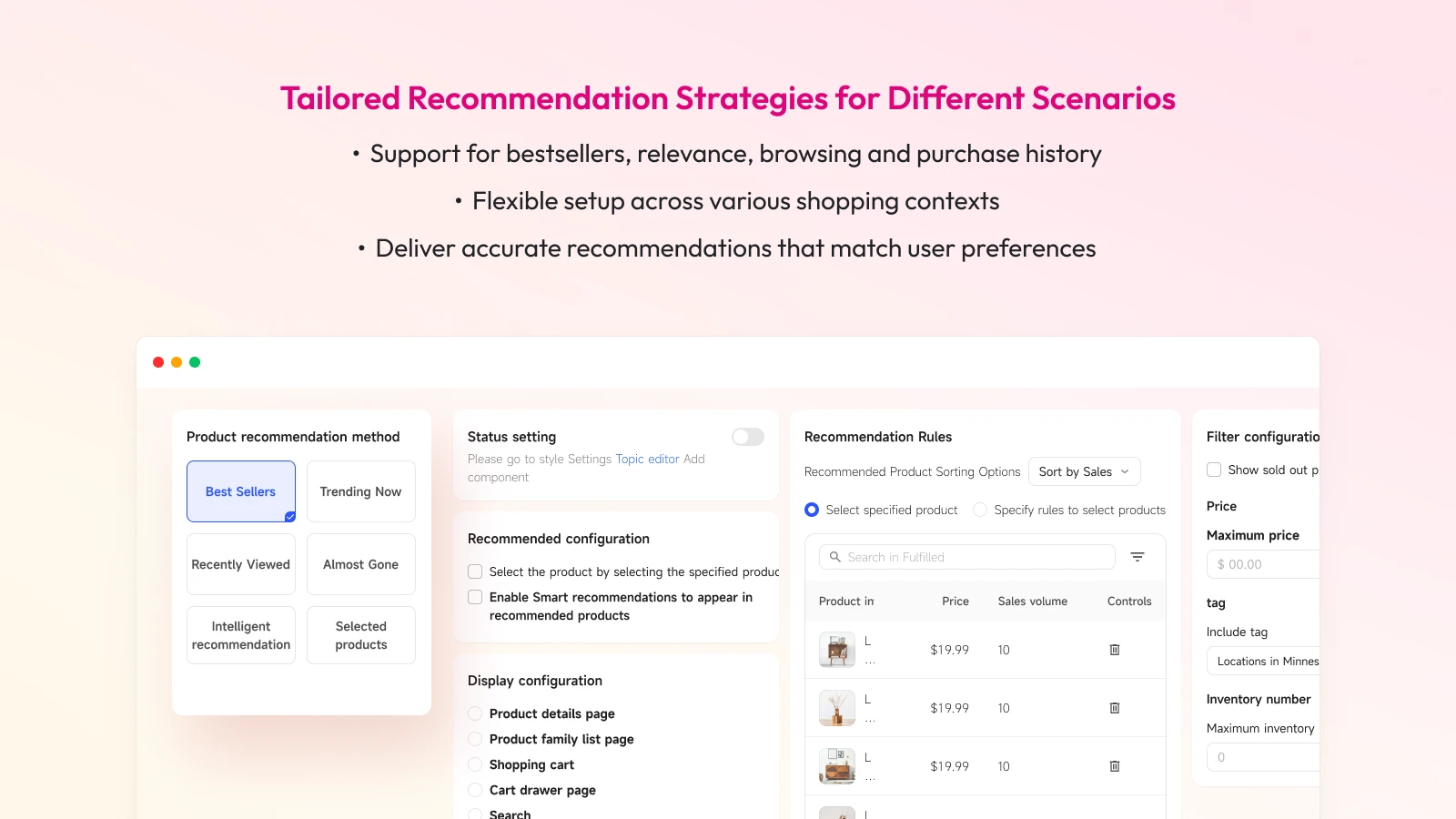The width and height of the screenshot is (1456, 819).
Task: Open second product vase thumbnail
Action: coord(837,708)
